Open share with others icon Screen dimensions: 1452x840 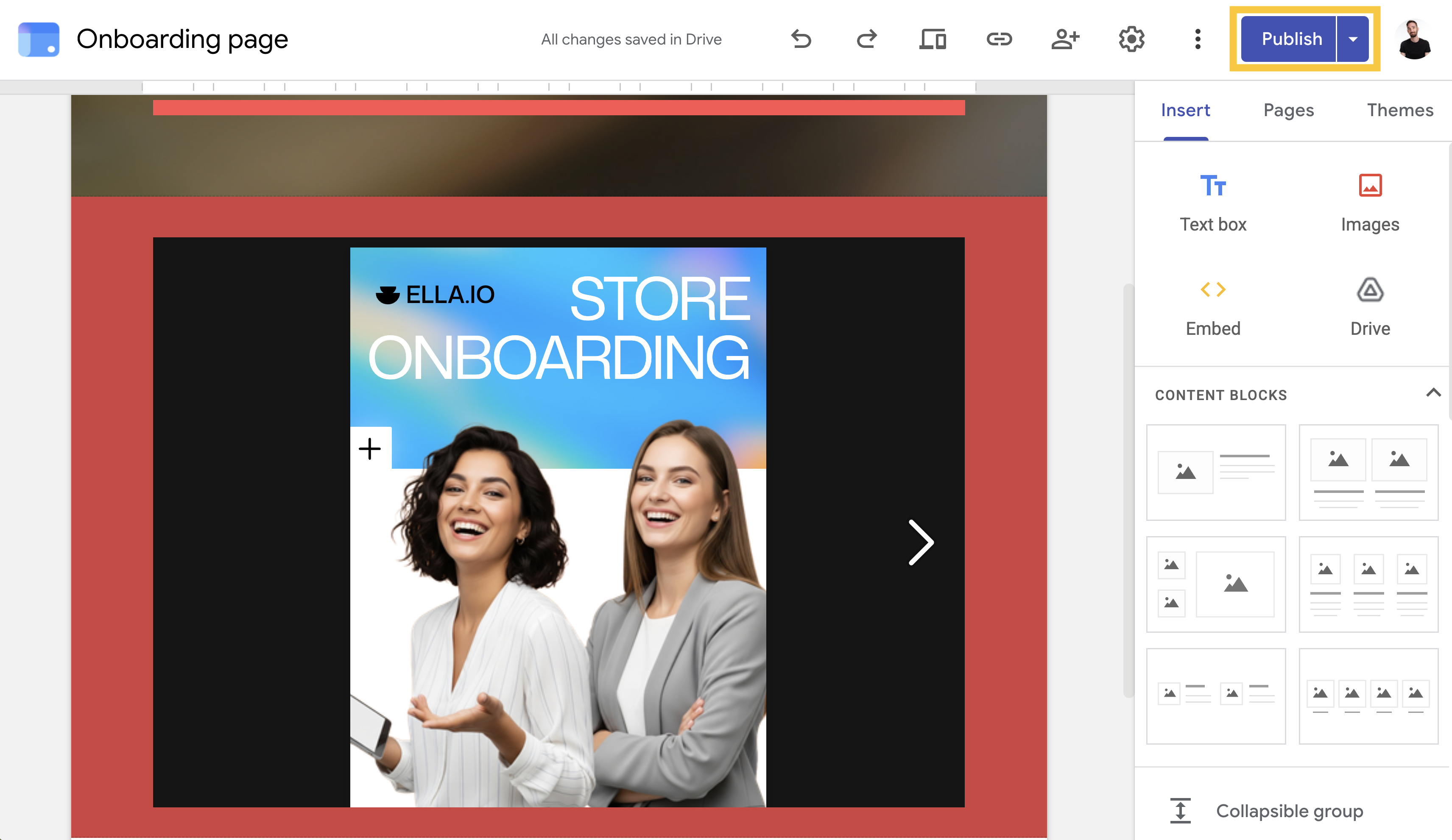tap(1065, 39)
